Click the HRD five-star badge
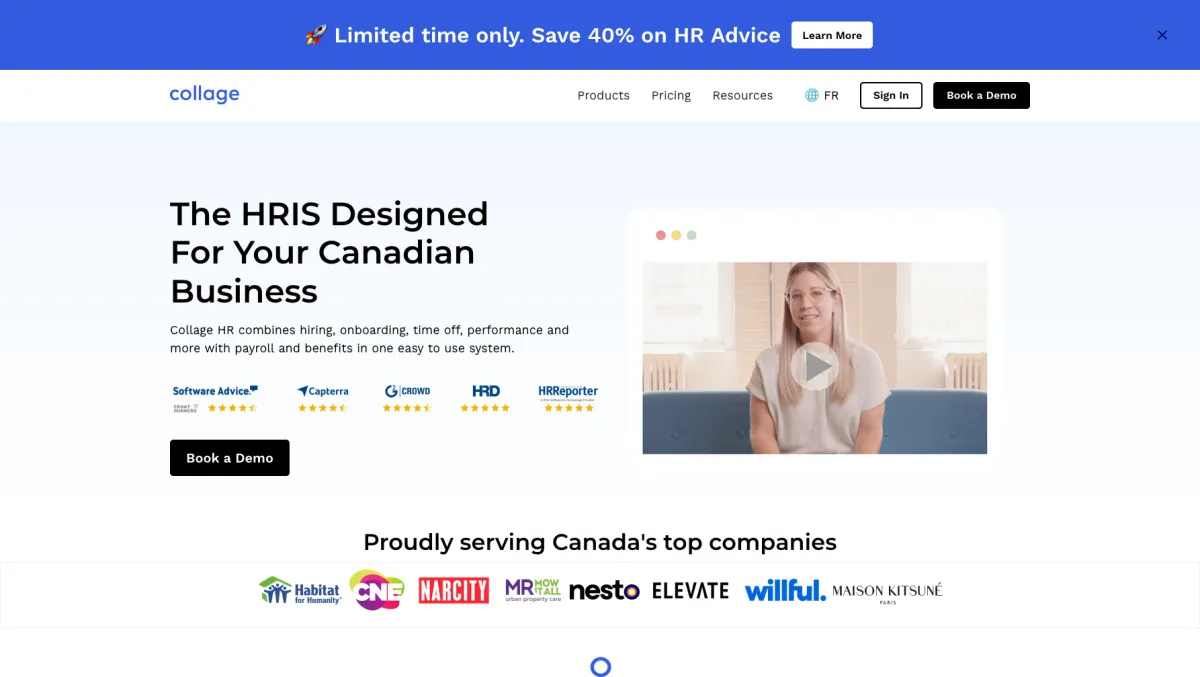The width and height of the screenshot is (1200, 677). point(485,398)
